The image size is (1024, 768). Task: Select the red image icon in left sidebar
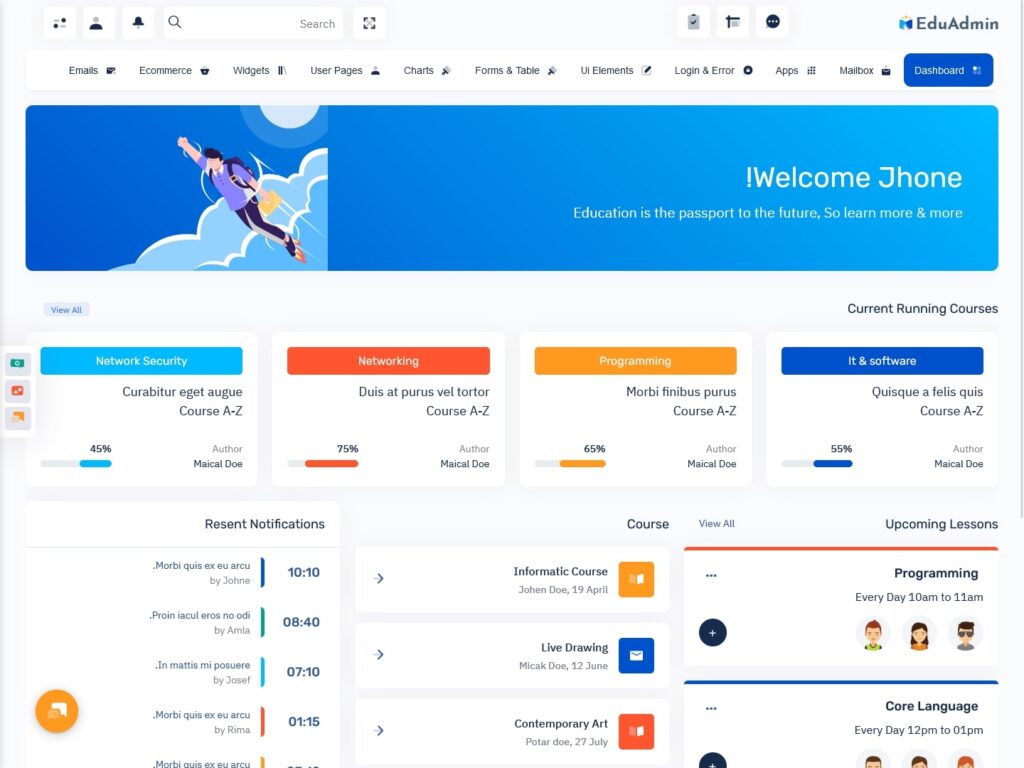click(18, 390)
